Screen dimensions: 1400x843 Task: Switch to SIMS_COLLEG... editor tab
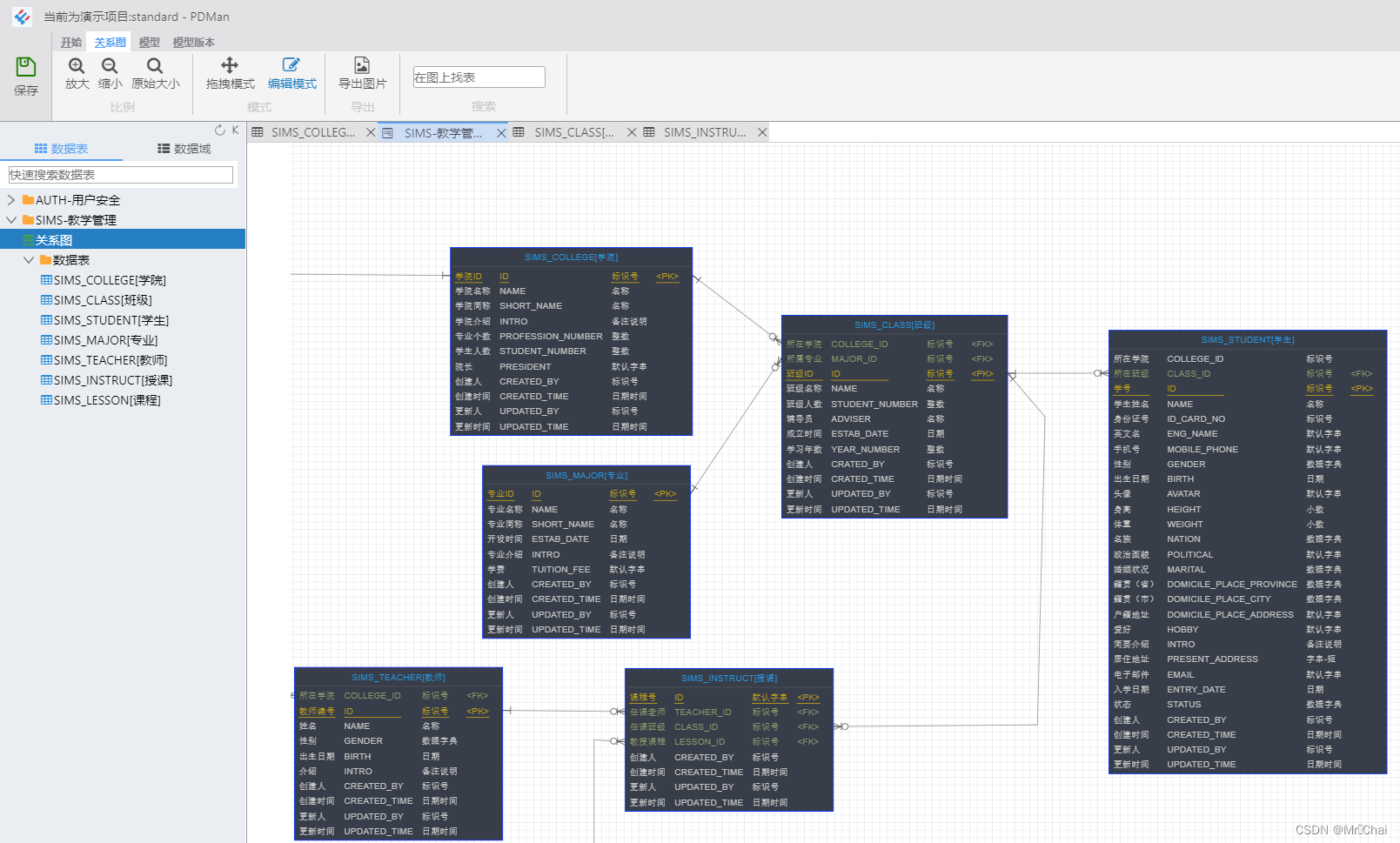(x=313, y=132)
